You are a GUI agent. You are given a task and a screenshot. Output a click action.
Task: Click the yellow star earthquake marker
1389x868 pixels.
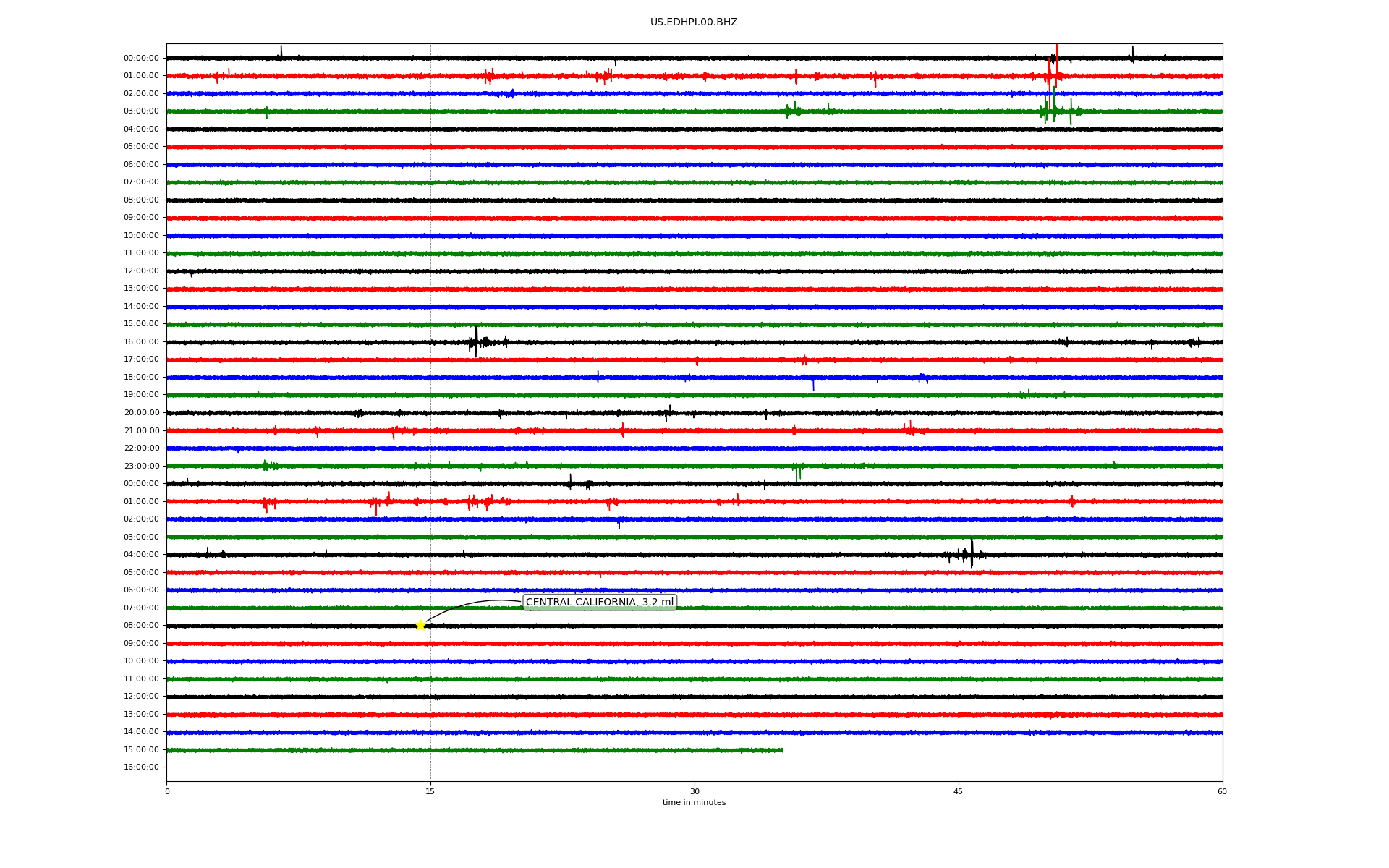420,625
